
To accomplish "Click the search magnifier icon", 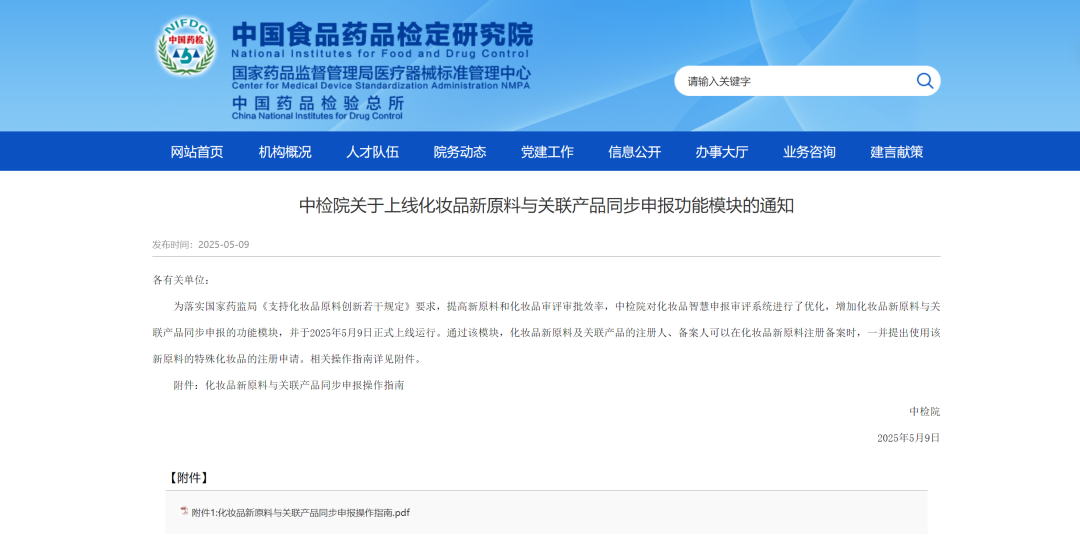I will coord(924,81).
